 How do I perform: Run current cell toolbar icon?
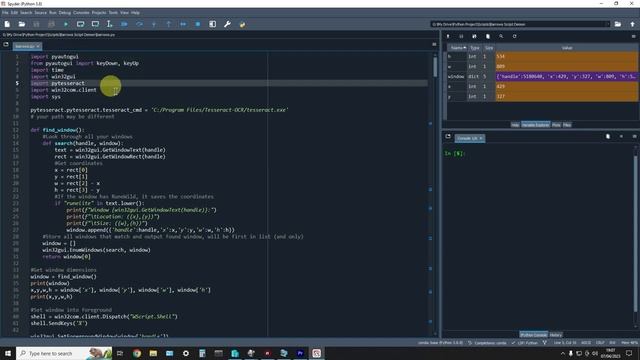click(x=80, y=24)
